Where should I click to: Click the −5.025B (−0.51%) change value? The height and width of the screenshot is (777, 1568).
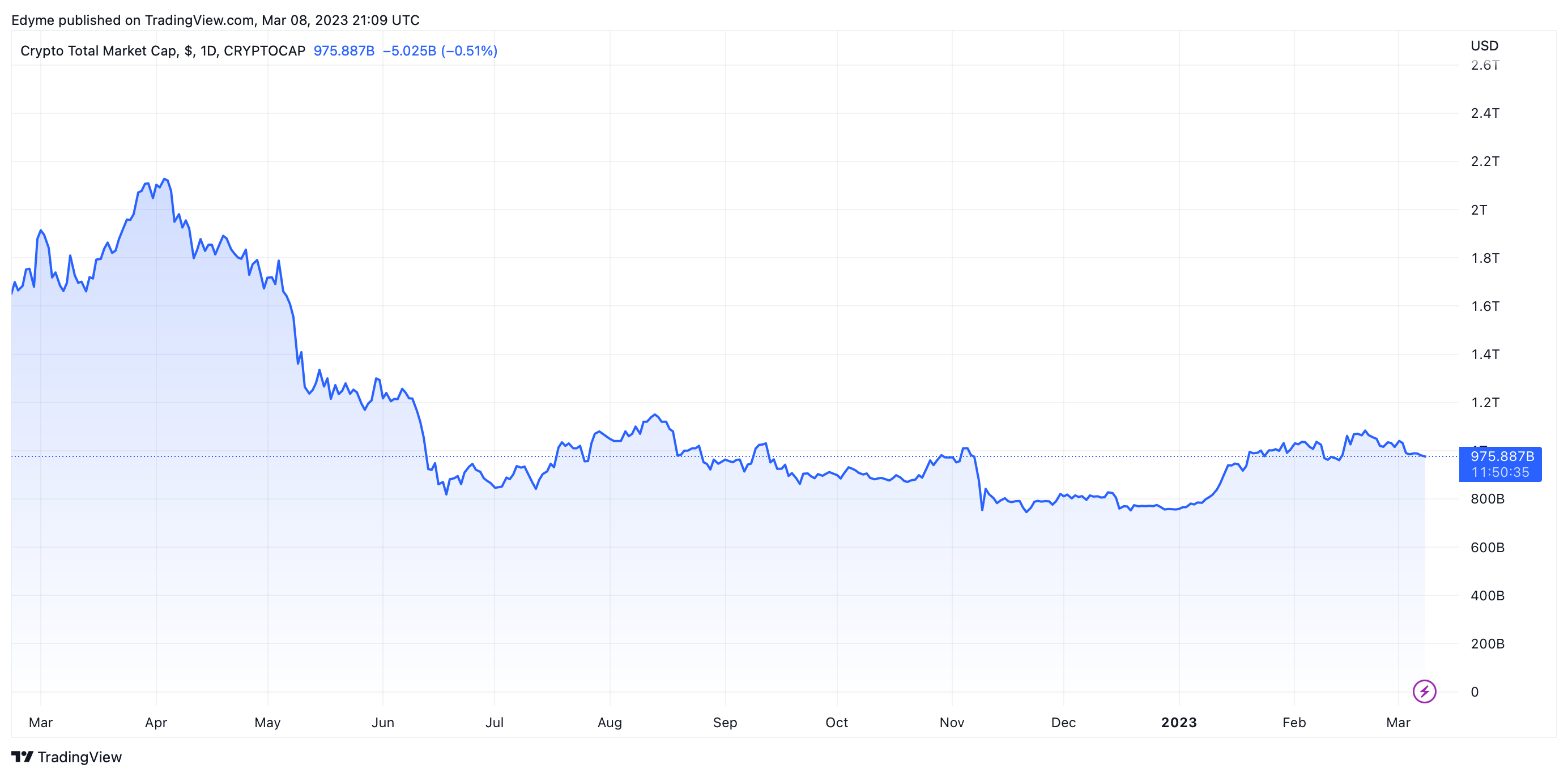(x=440, y=50)
